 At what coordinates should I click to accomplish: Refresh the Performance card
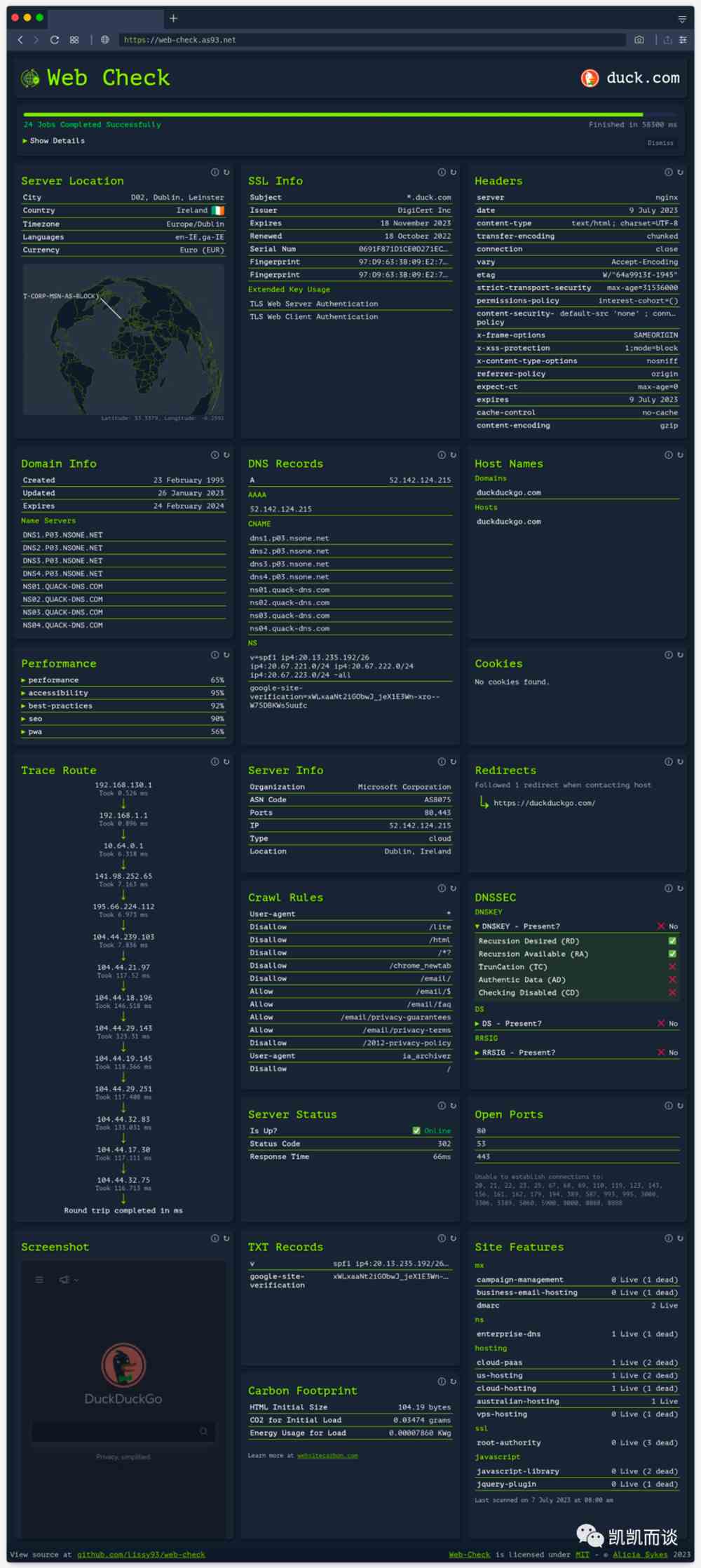[x=226, y=655]
